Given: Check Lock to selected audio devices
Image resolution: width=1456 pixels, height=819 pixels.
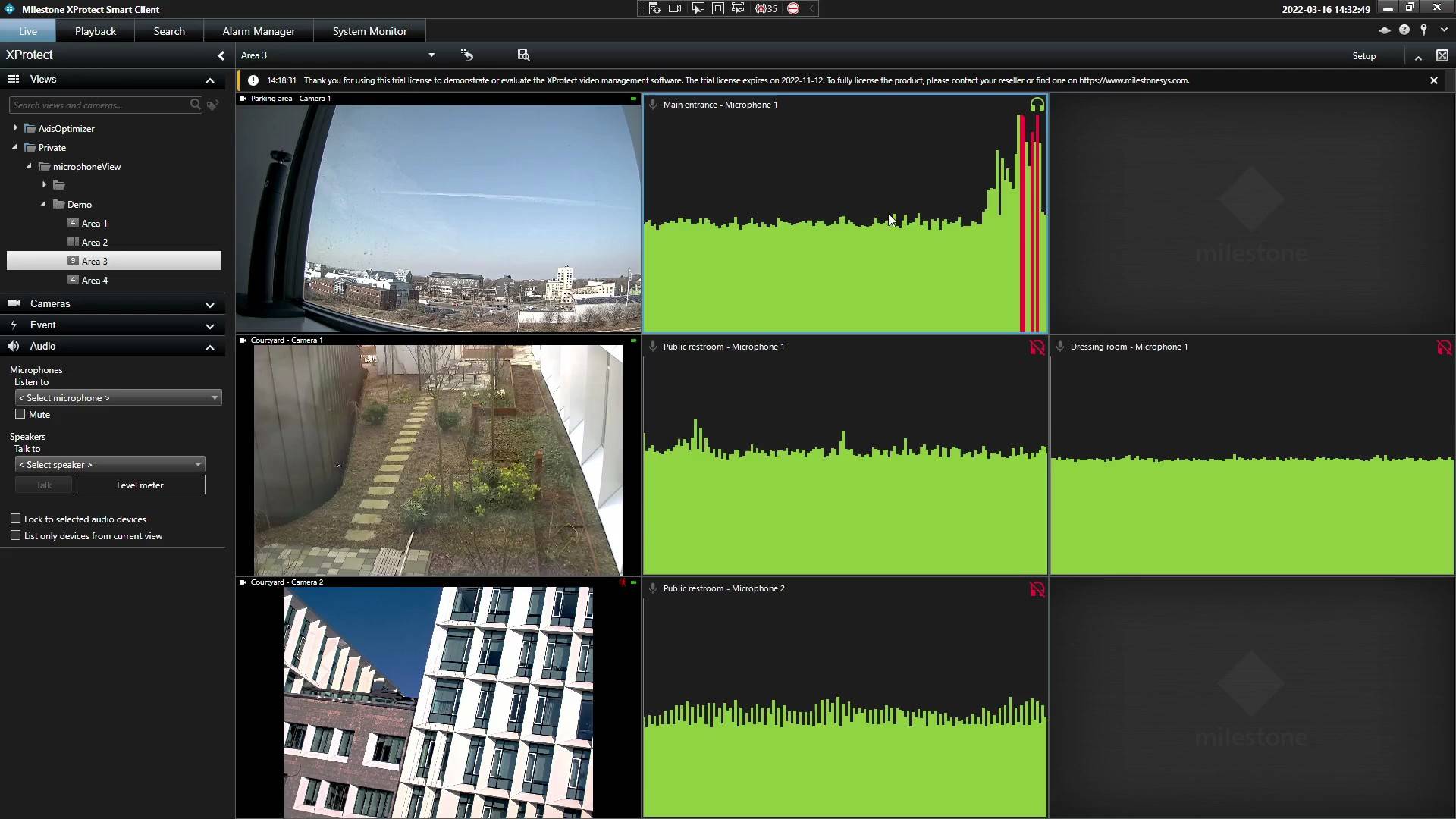Looking at the screenshot, I should coord(16,519).
